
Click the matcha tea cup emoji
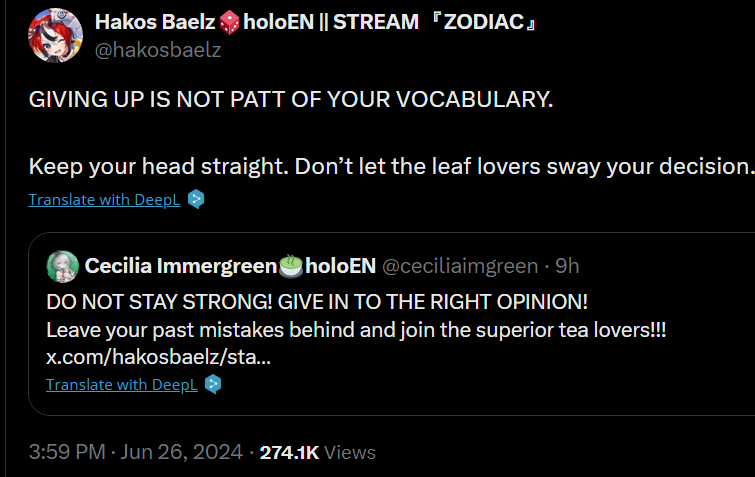pyautogui.click(x=291, y=266)
